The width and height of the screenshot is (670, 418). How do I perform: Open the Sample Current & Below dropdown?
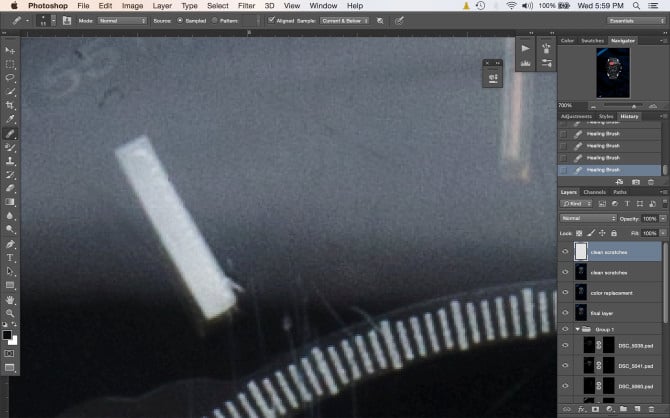click(337, 19)
